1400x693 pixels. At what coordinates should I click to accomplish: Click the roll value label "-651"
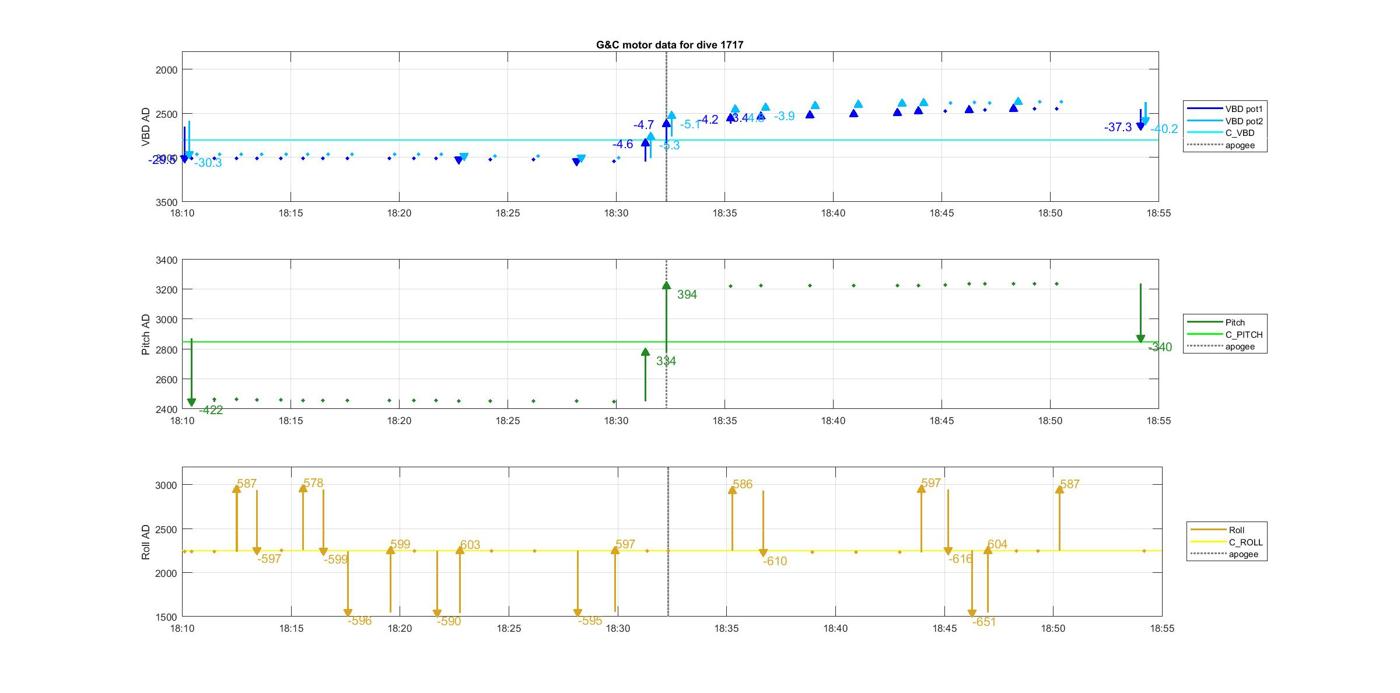pos(984,621)
